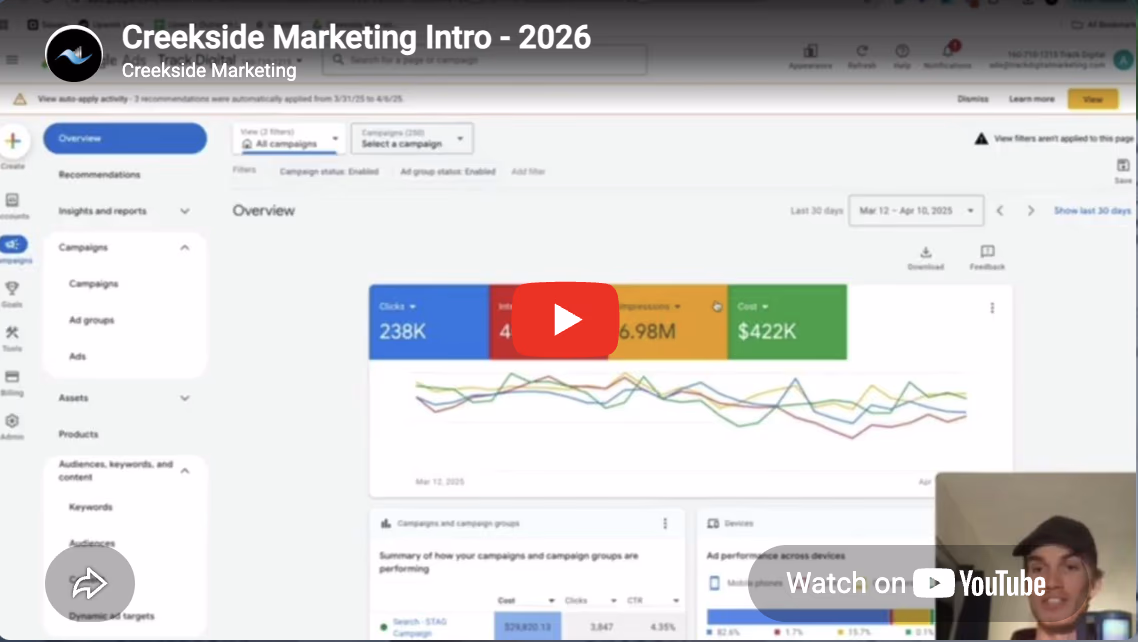Open the Clicks metric dropdown tile
The height and width of the screenshot is (642, 1138).
click(429, 322)
